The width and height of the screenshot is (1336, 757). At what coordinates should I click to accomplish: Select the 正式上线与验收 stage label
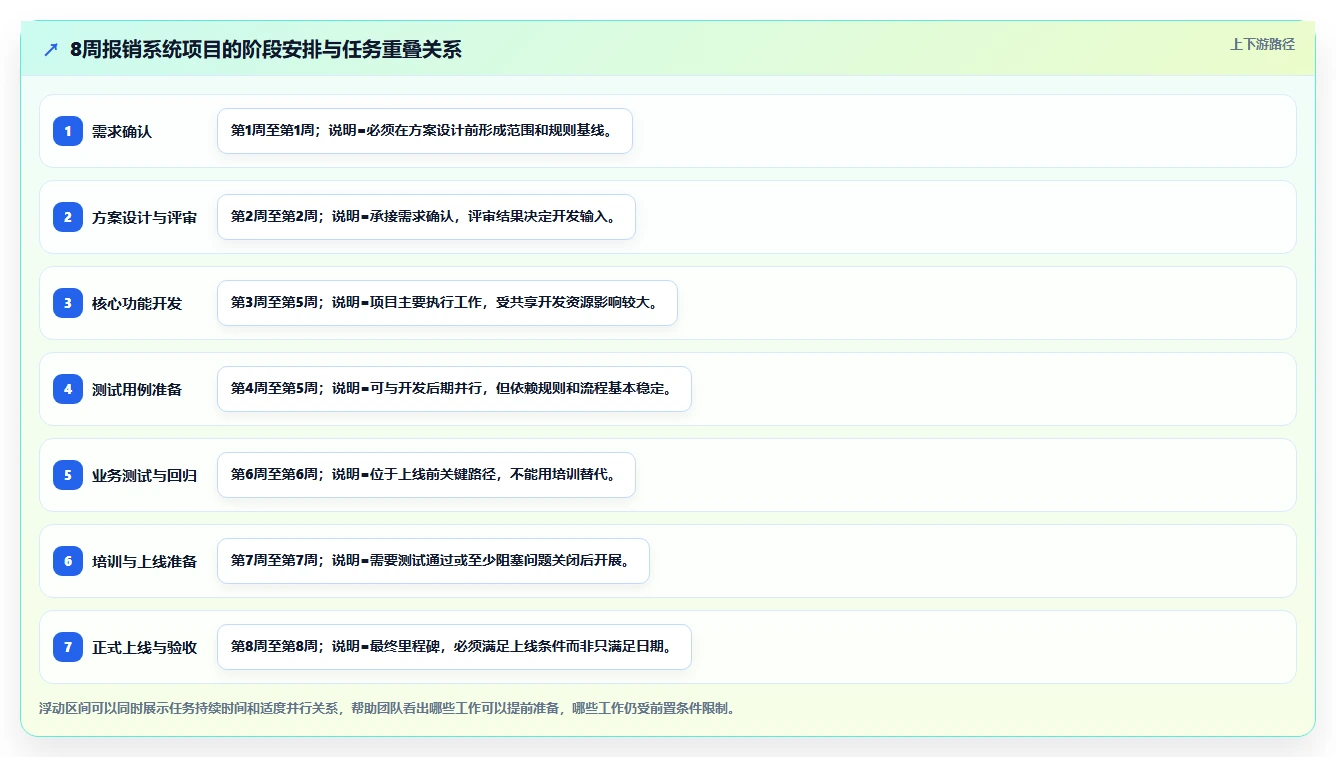(x=145, y=647)
